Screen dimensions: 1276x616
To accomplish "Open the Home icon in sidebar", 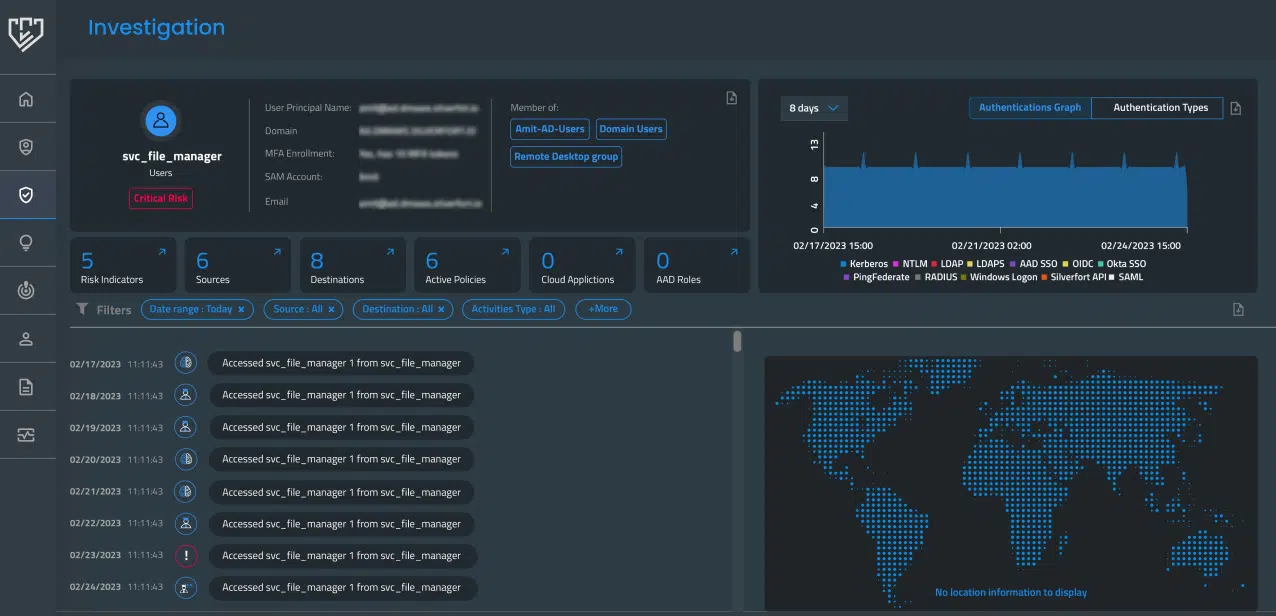I will 27,99.
